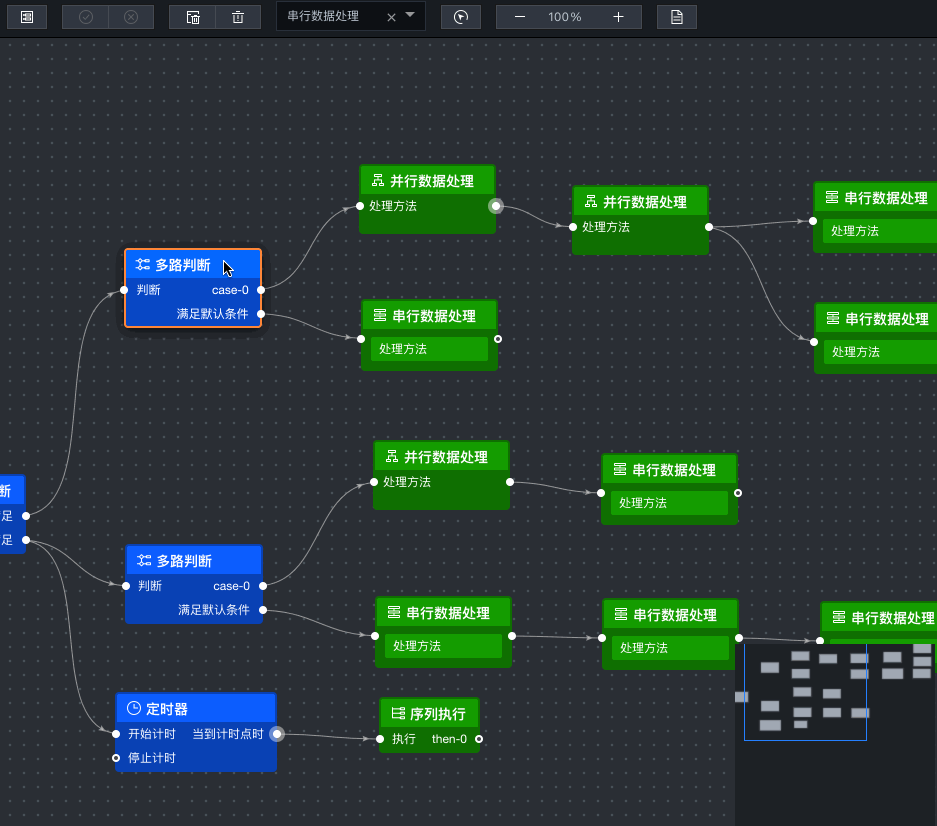Click the checkmark confirm toolbar icon
This screenshot has height=826, width=937.
tap(85, 17)
